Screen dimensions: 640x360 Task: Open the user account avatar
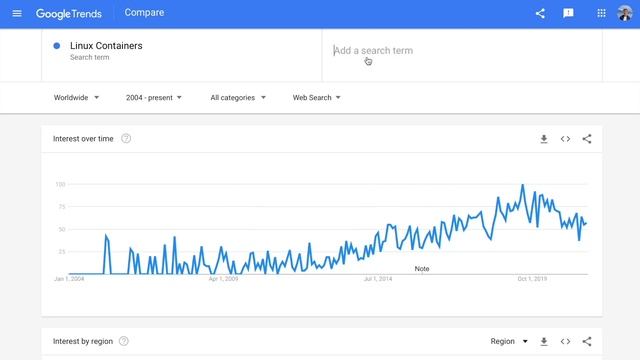625,13
